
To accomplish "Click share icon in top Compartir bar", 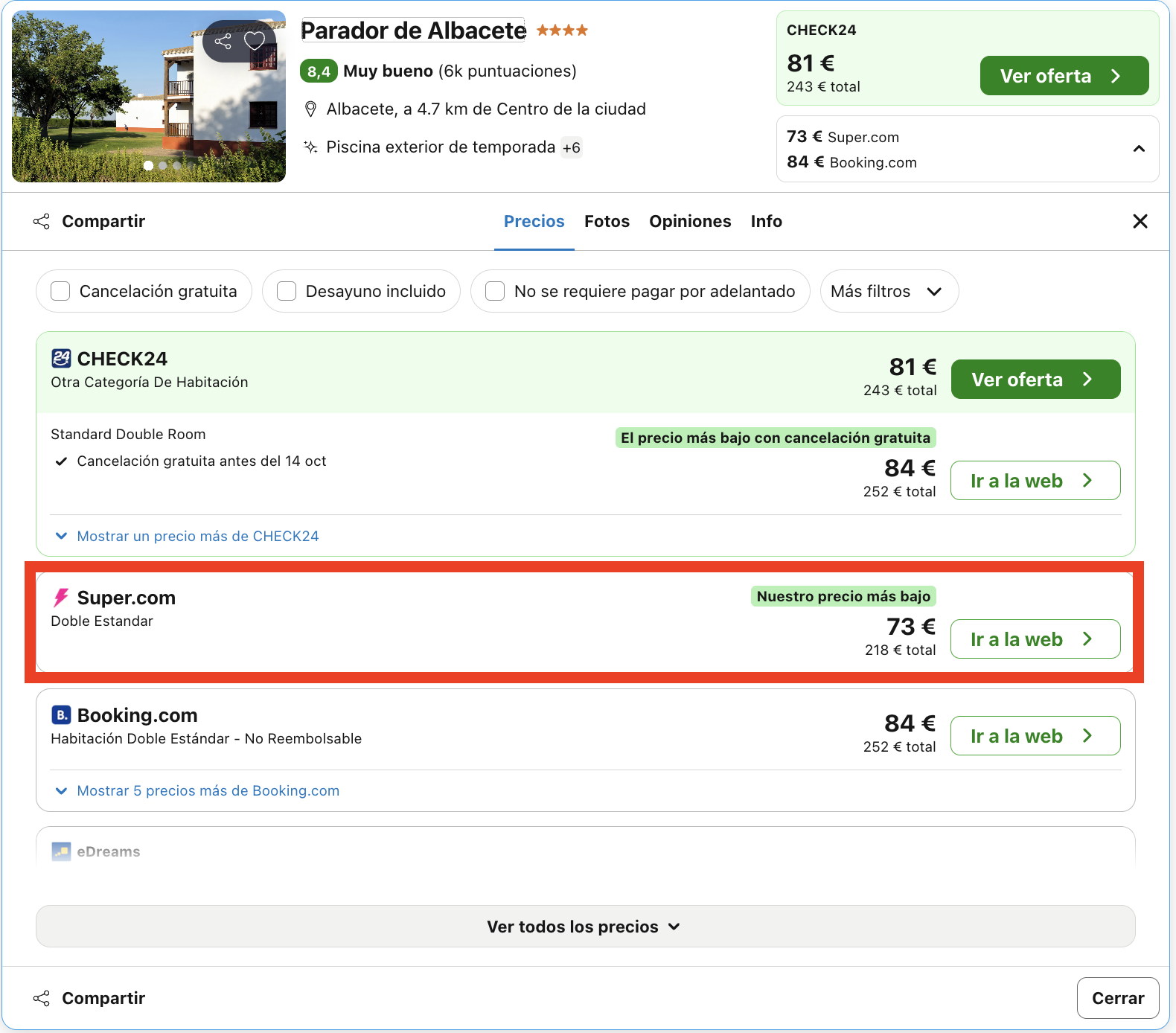I will pos(42,221).
